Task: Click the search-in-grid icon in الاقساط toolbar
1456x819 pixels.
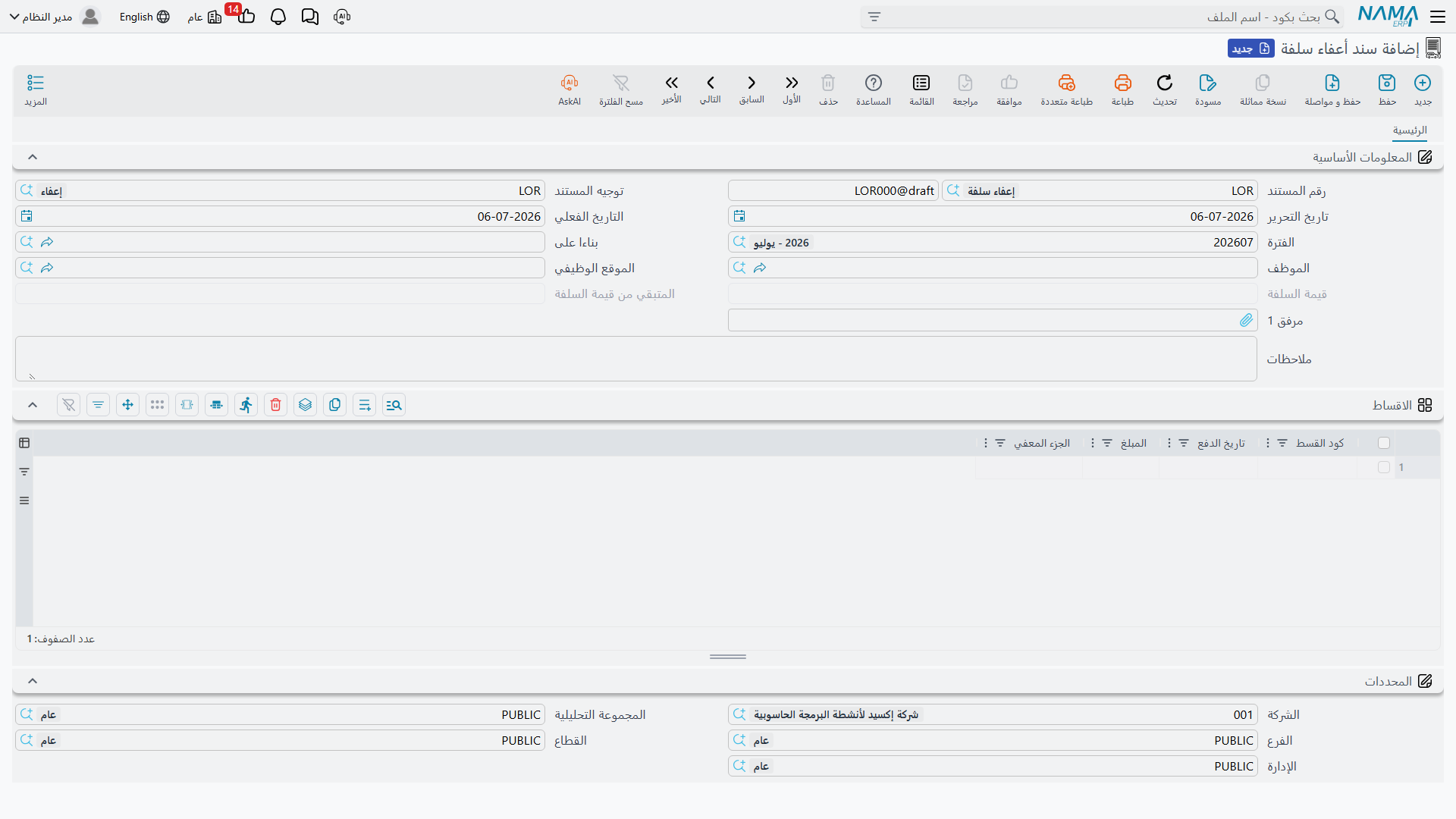Action: (394, 405)
